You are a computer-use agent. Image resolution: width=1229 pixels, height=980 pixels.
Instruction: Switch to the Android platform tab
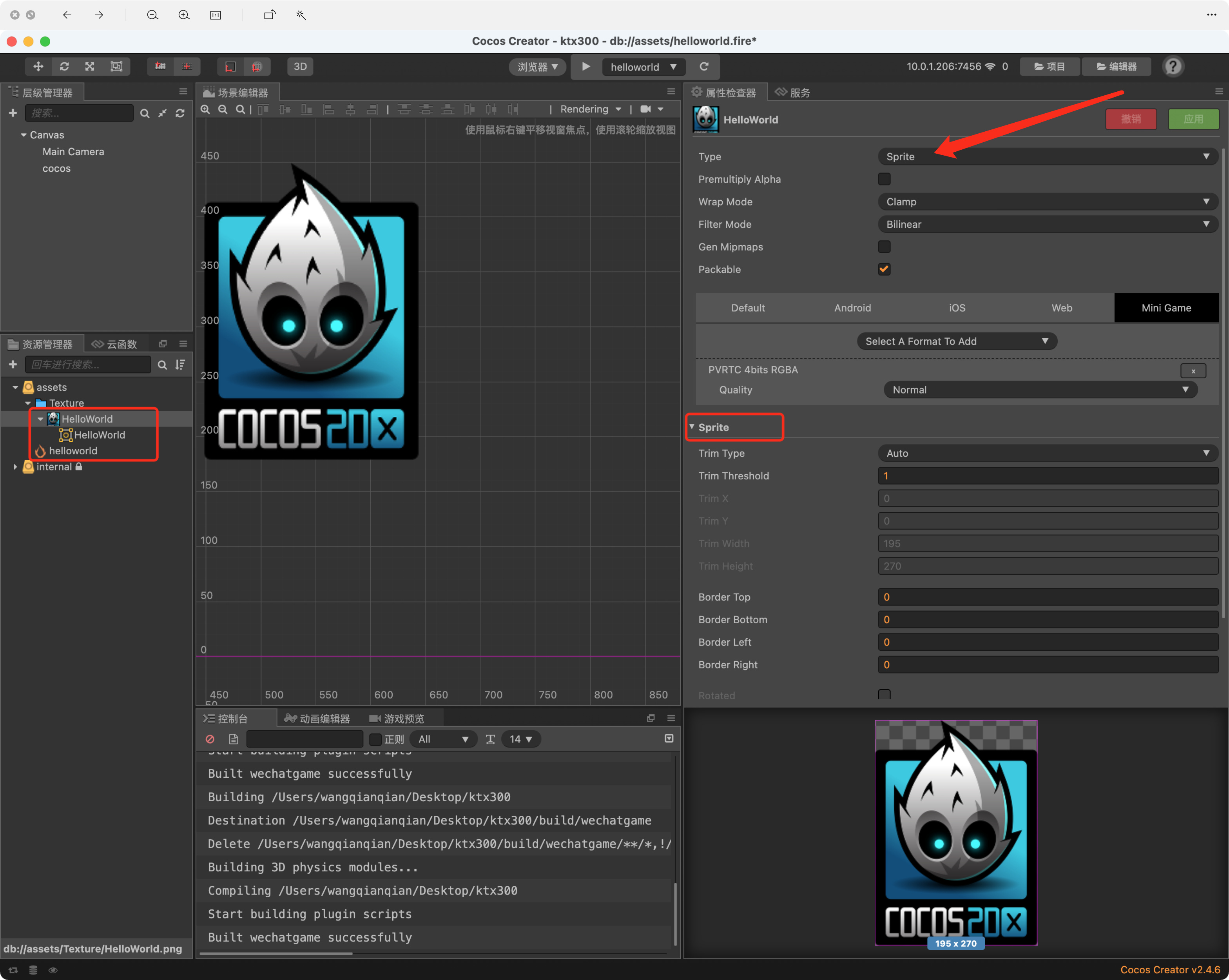(852, 308)
